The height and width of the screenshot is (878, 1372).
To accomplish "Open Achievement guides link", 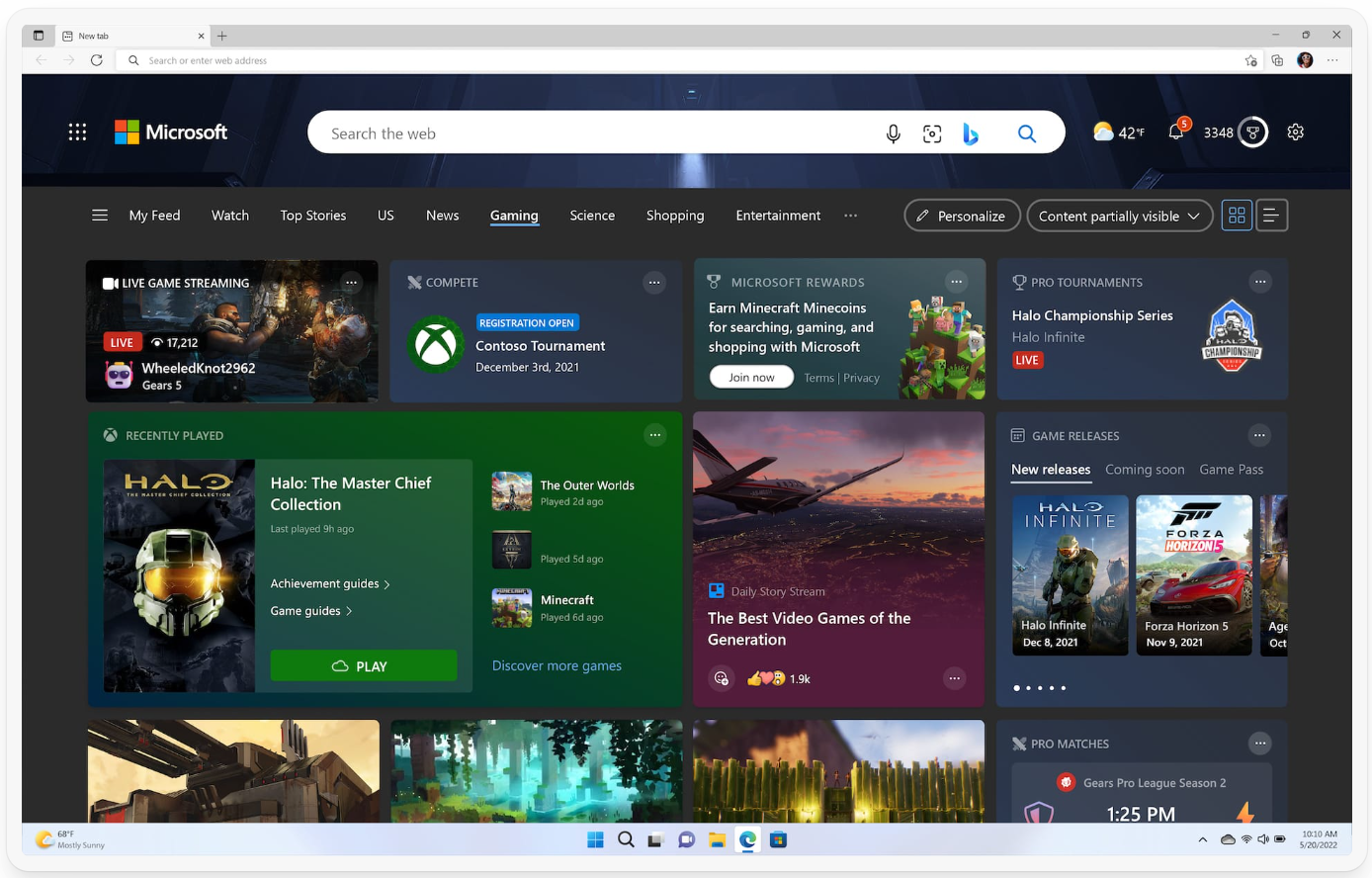I will tap(330, 583).
